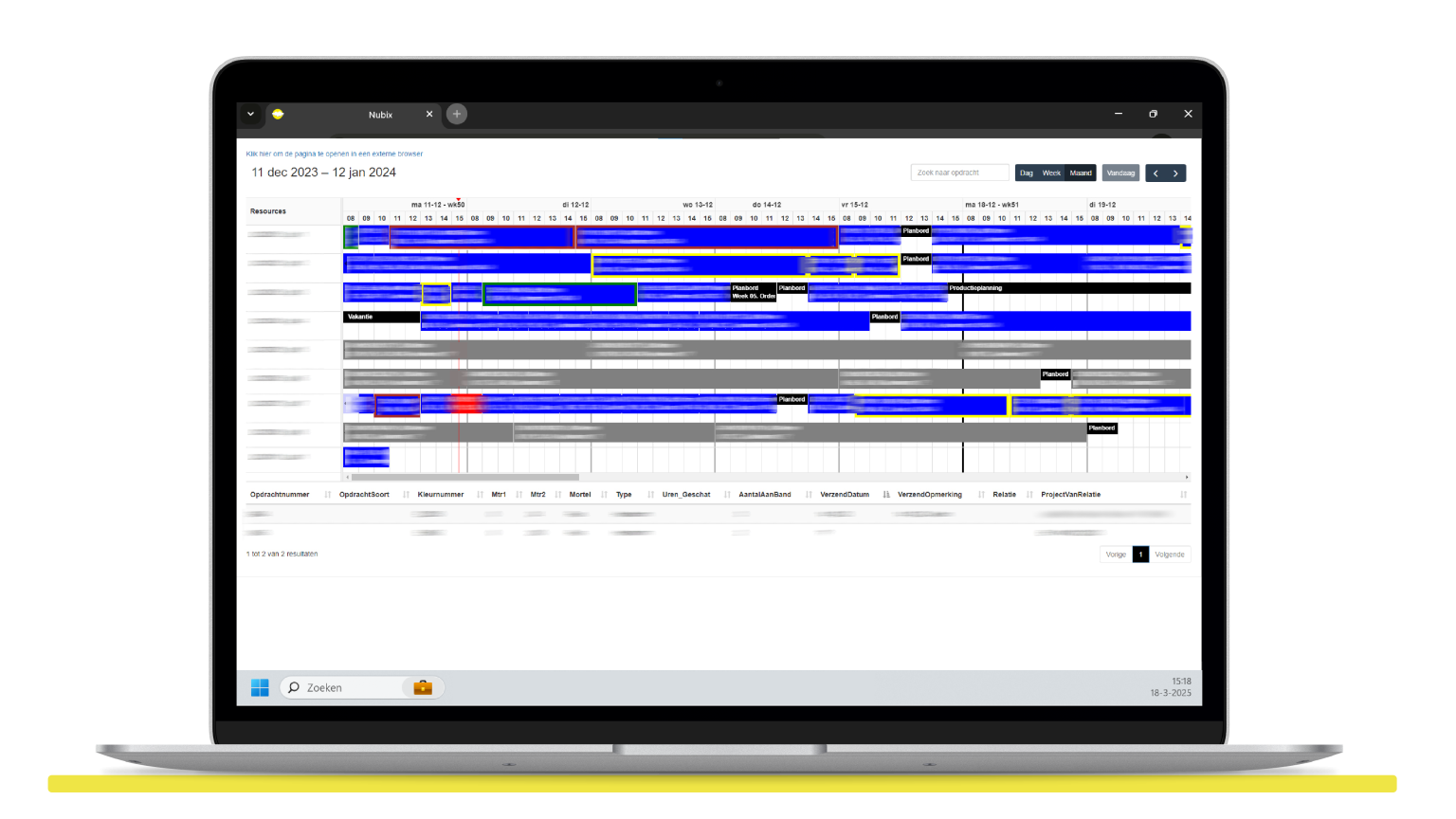Sort by VerzendDatum column sort icon

click(x=886, y=495)
